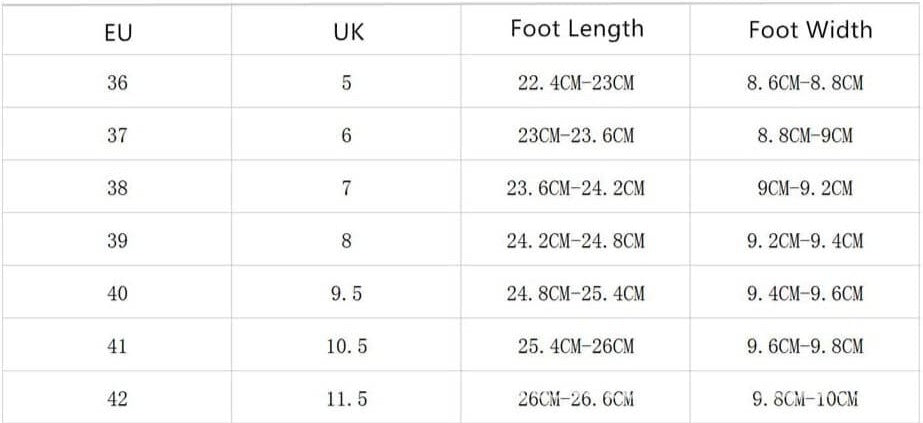Pick EU size 39 cell
Screen dimensions: 923x423
(117, 241)
